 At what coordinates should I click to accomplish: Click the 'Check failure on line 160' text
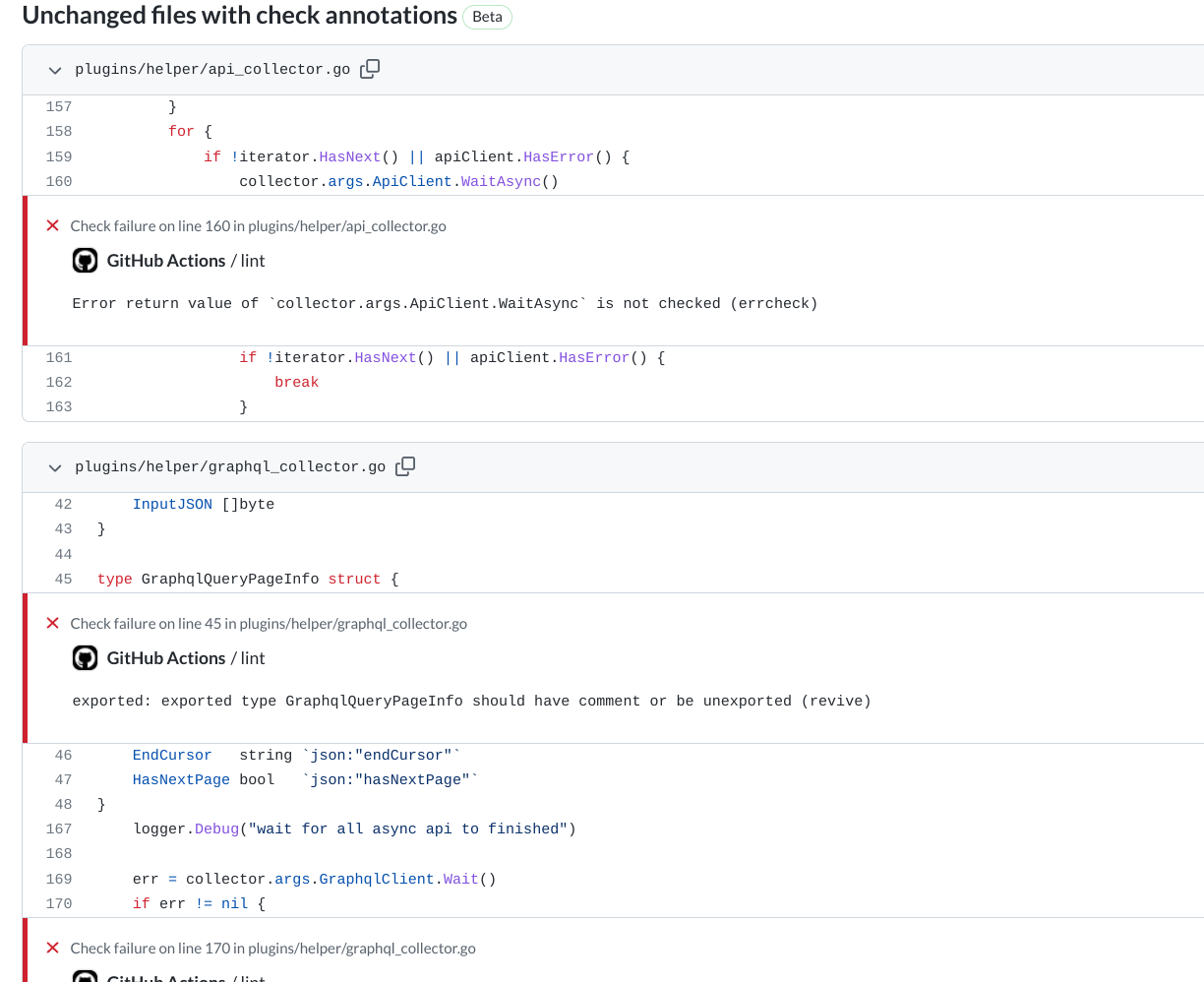pyautogui.click(x=258, y=225)
